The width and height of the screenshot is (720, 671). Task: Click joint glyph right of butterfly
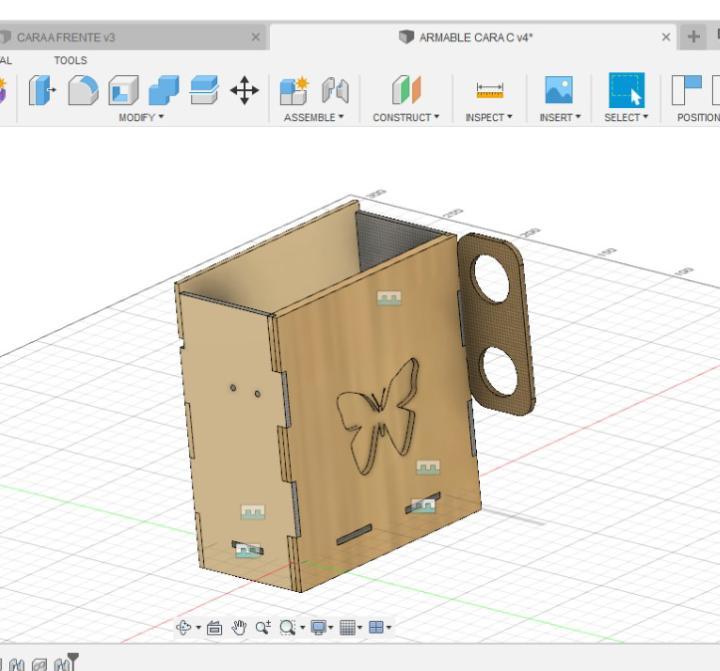click(x=428, y=467)
